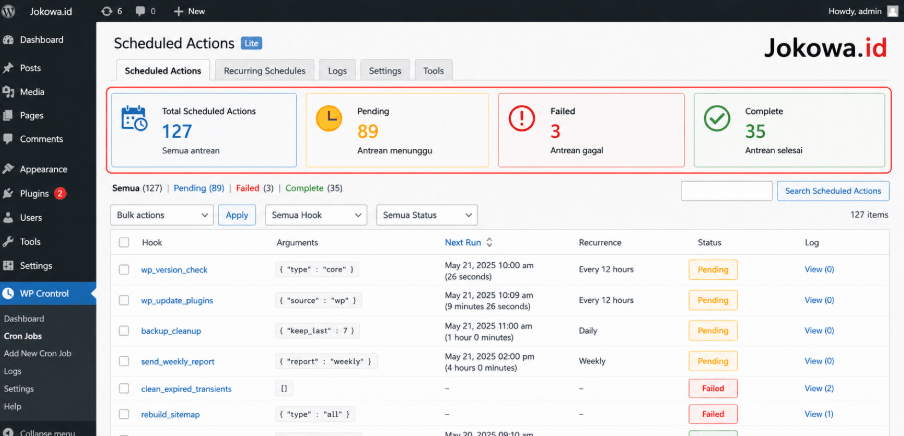Screen dimensions: 904x436
Task: Click the Posts pin icon
Action: pos(8,68)
